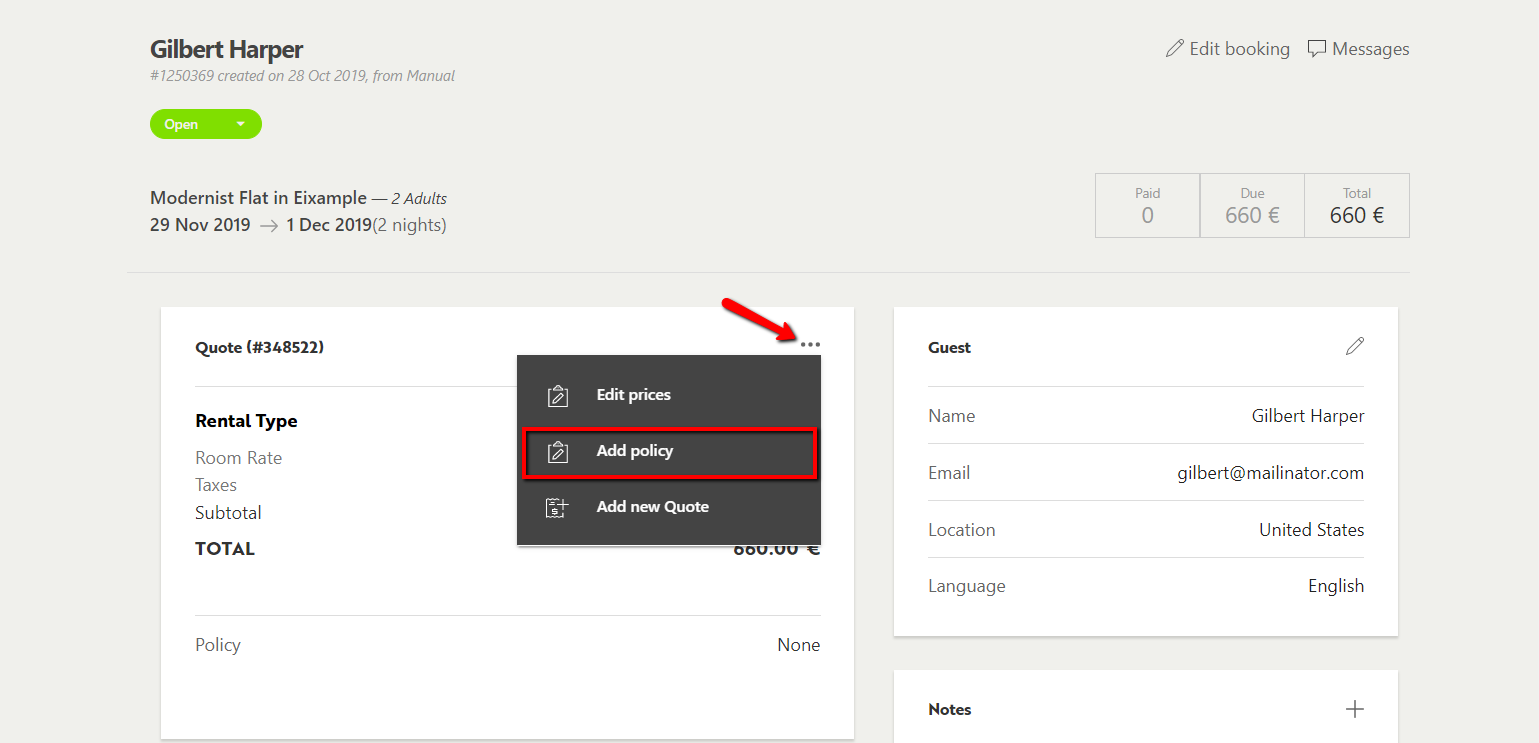The height and width of the screenshot is (743, 1539).
Task: Click the Guest card edit pencil icon
Action: tap(1355, 347)
